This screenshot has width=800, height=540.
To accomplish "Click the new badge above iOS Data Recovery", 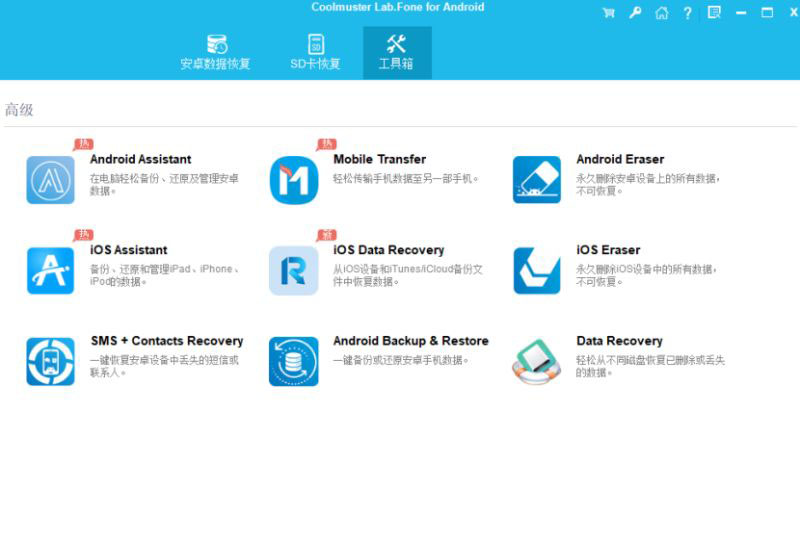I will (327, 235).
